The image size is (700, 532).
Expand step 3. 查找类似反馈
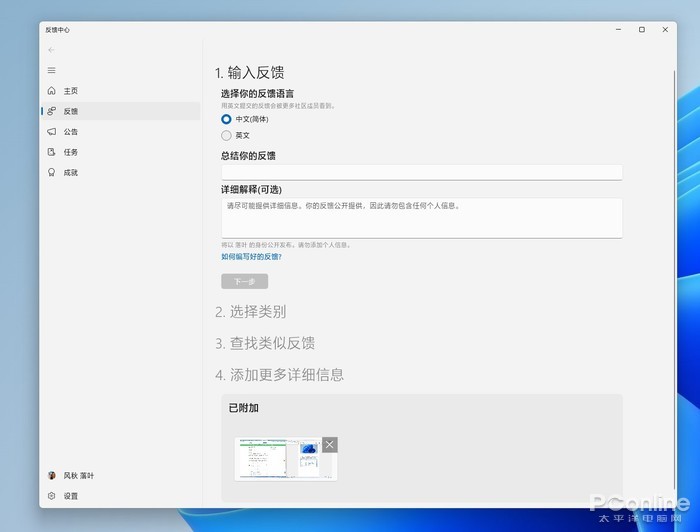265,343
